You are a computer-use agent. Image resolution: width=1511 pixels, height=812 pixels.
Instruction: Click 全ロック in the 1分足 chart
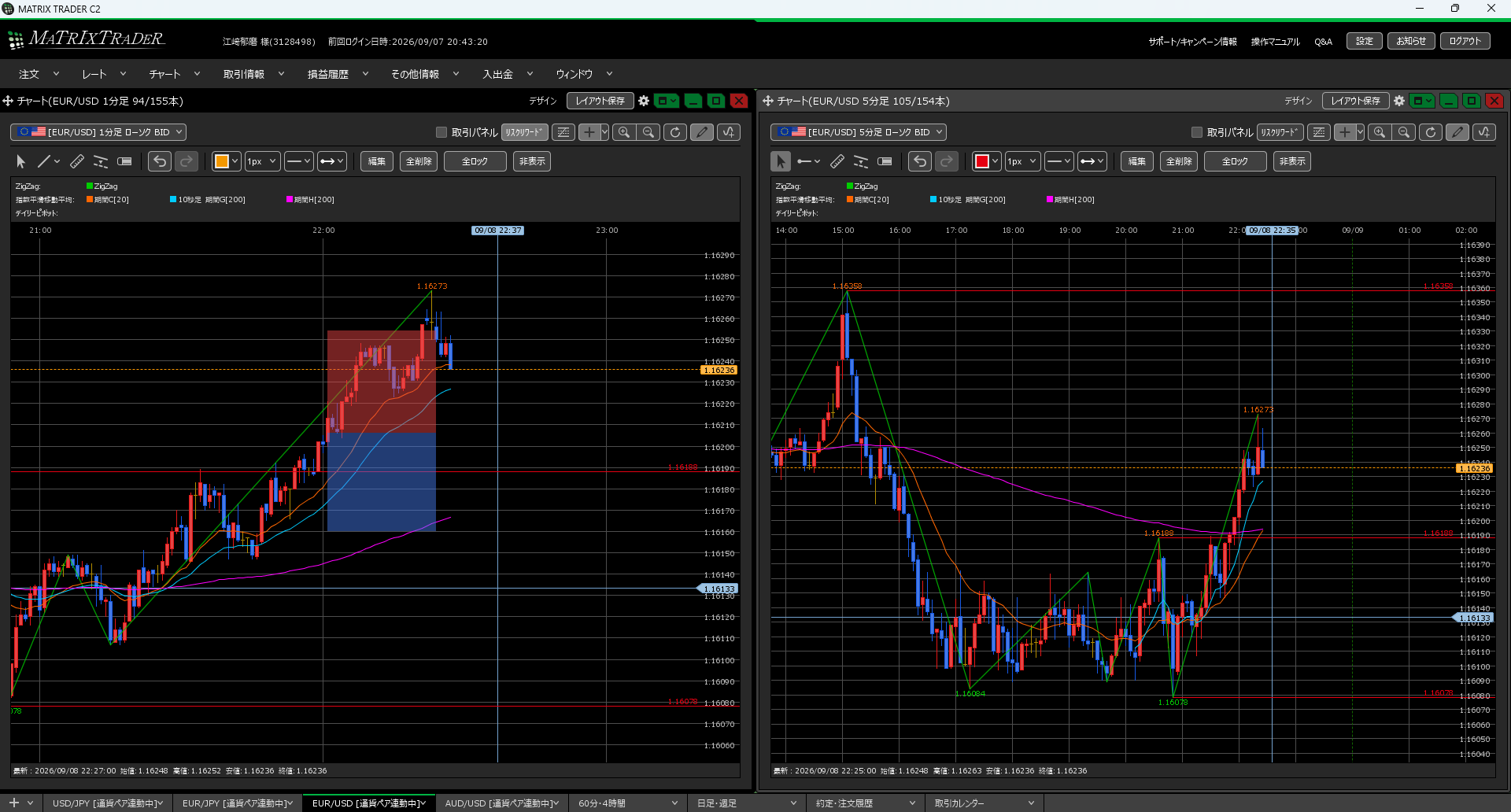475,161
